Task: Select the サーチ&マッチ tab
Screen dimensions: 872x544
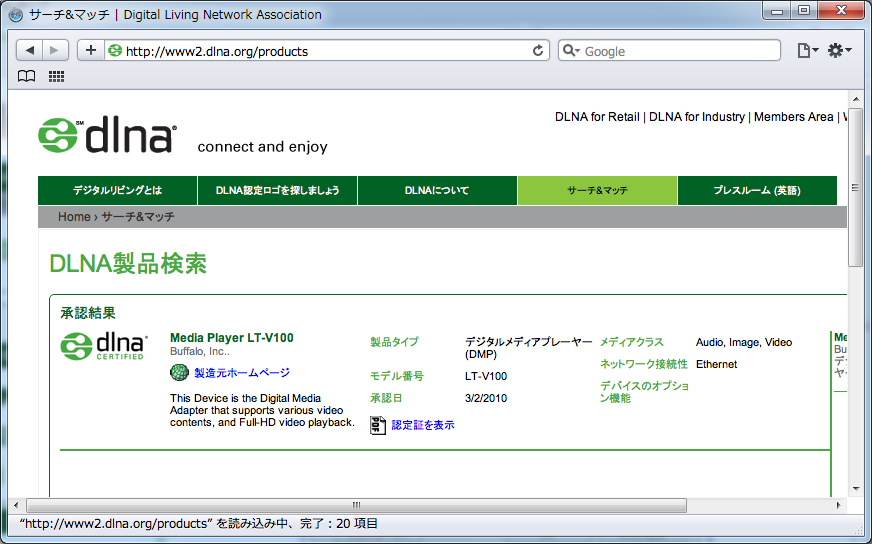Action: click(x=597, y=190)
